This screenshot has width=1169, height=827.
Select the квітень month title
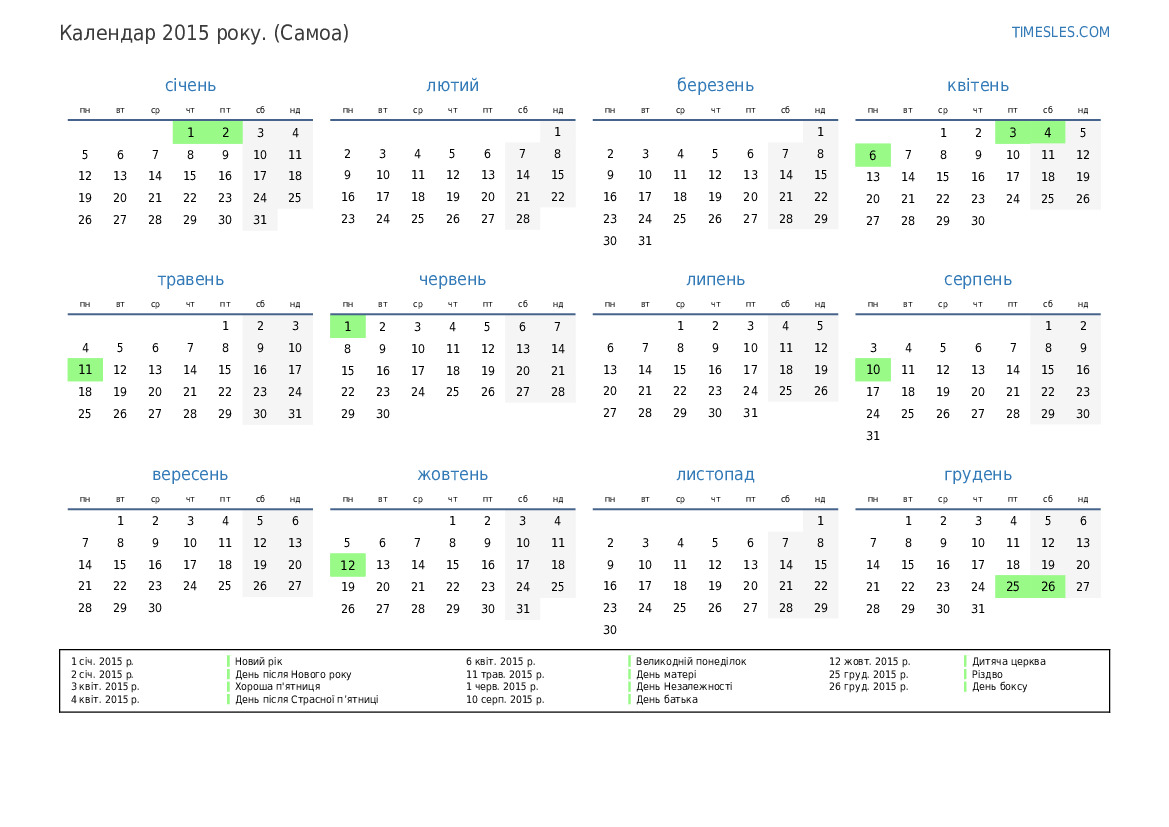[977, 86]
